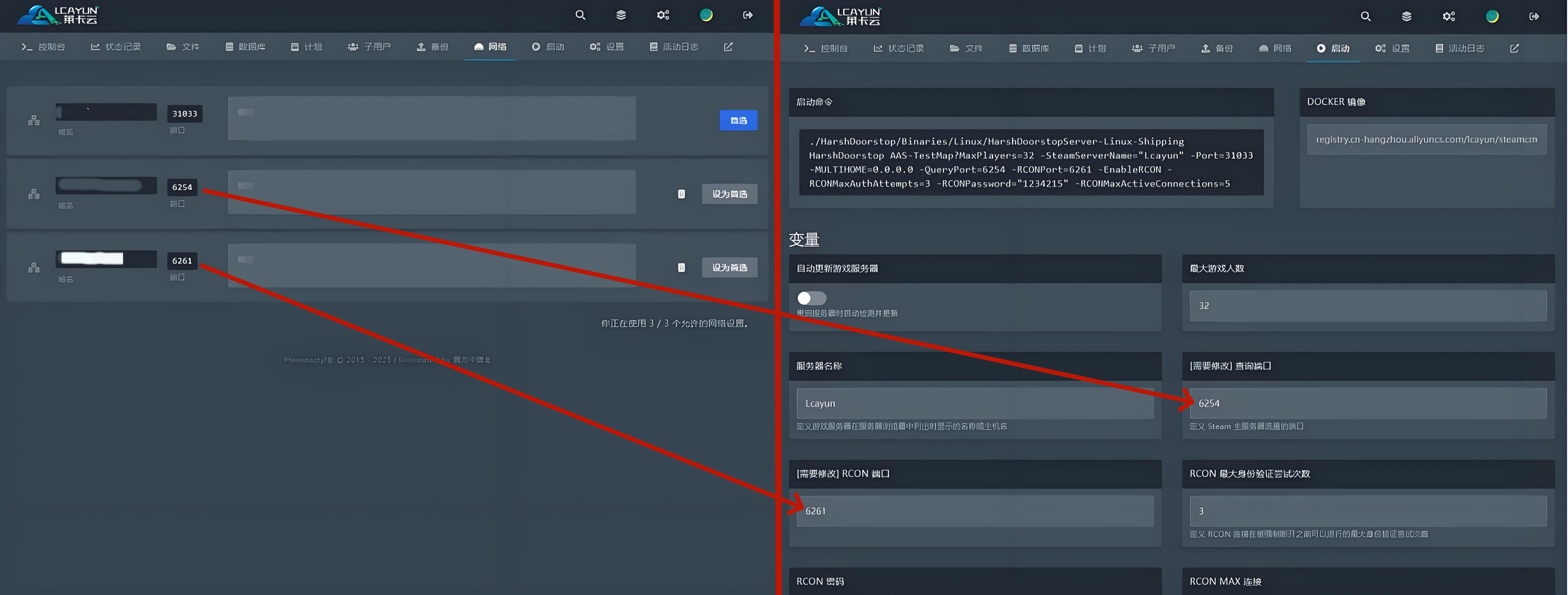Image resolution: width=1568 pixels, height=595 pixels.
Task: Click port label 6261 in allocation list
Action: [182, 261]
